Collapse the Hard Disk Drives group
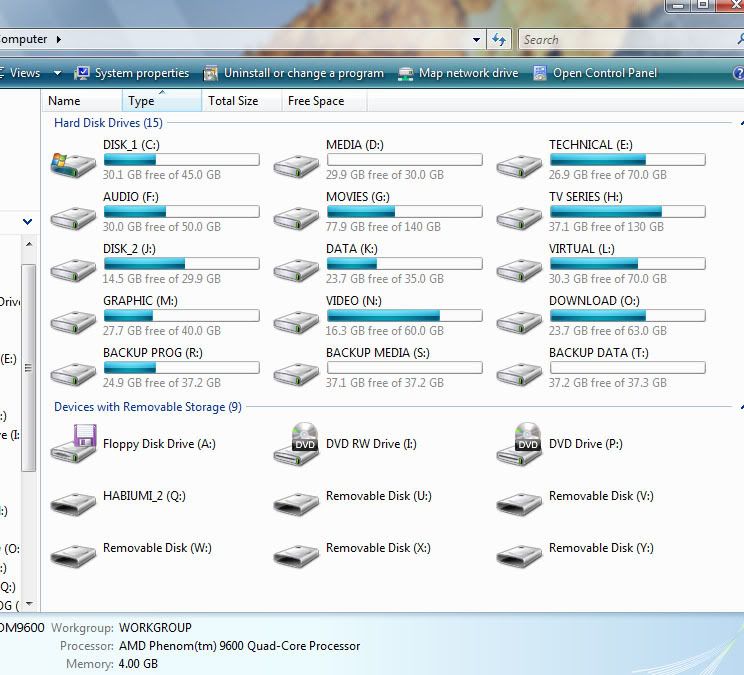This screenshot has width=744, height=675. point(739,123)
